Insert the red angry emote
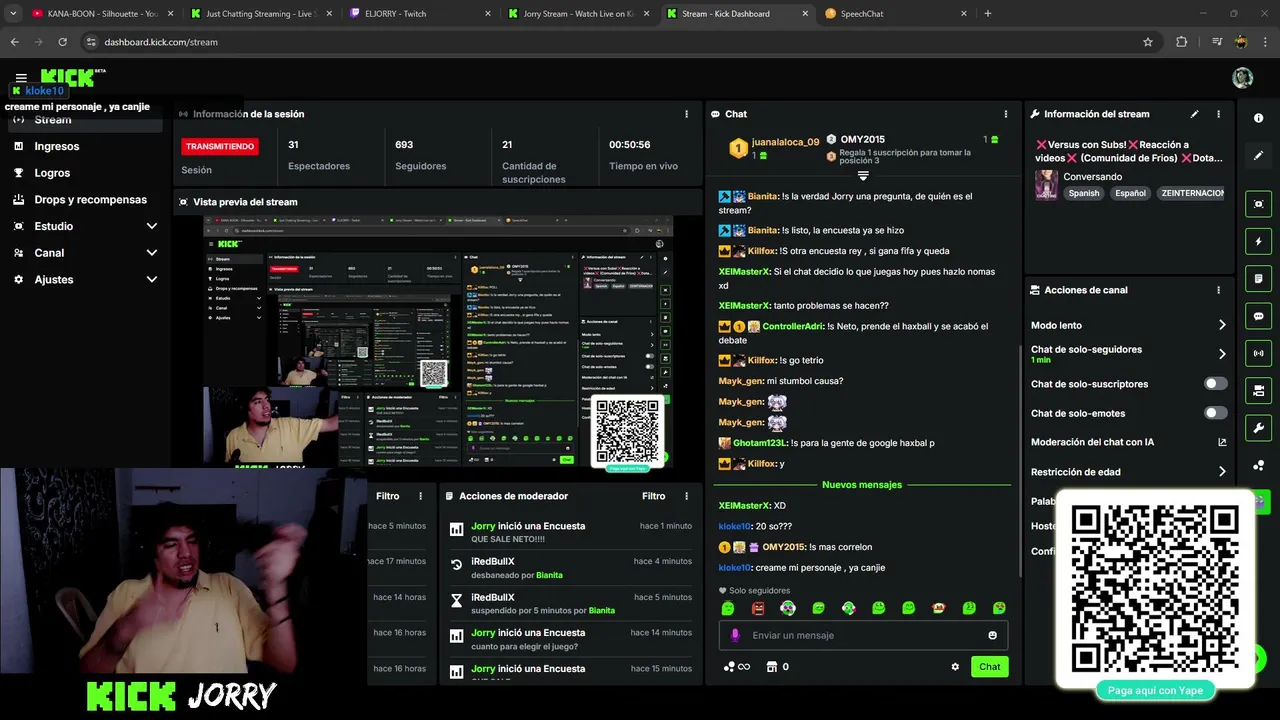1280x720 pixels. click(758, 608)
